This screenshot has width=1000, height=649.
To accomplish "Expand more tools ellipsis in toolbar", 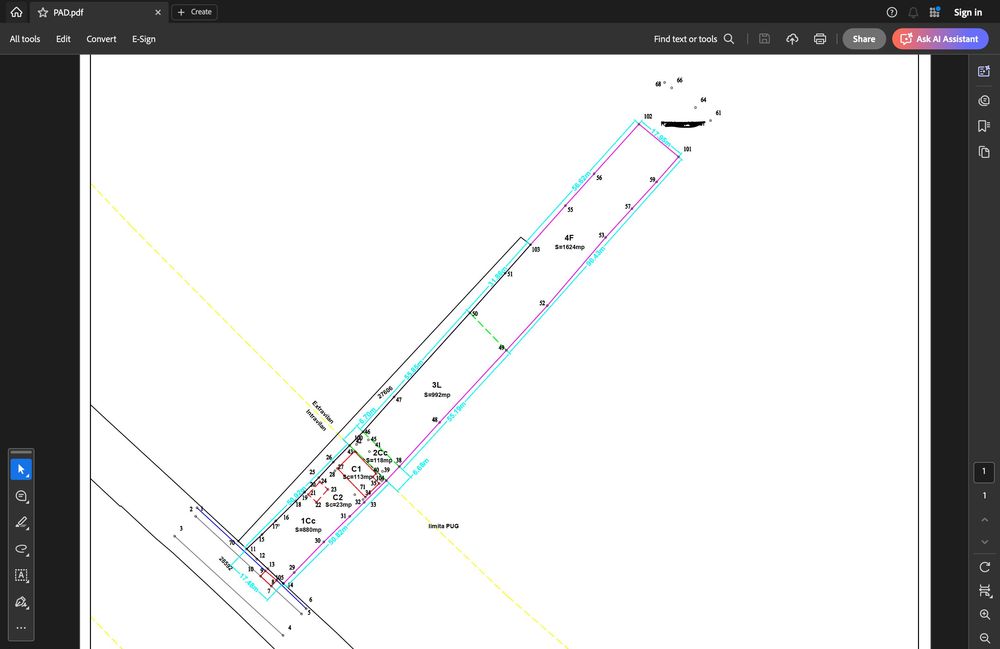I will 21,628.
